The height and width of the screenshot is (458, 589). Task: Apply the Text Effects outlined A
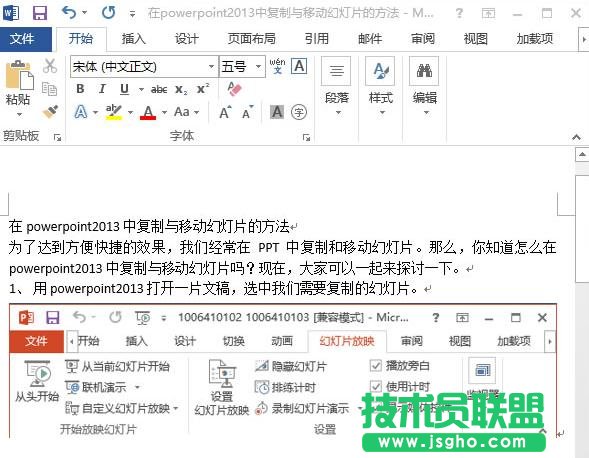(x=81, y=112)
